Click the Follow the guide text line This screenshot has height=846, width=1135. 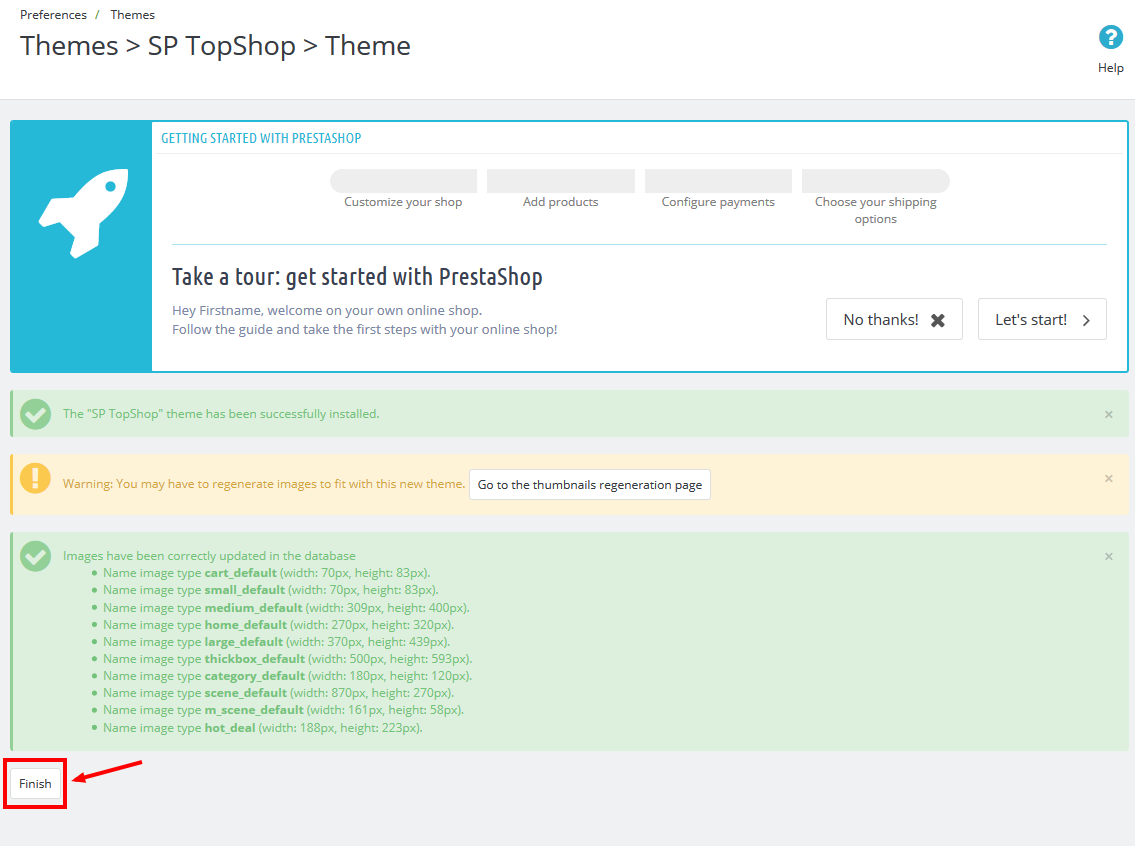[365, 329]
